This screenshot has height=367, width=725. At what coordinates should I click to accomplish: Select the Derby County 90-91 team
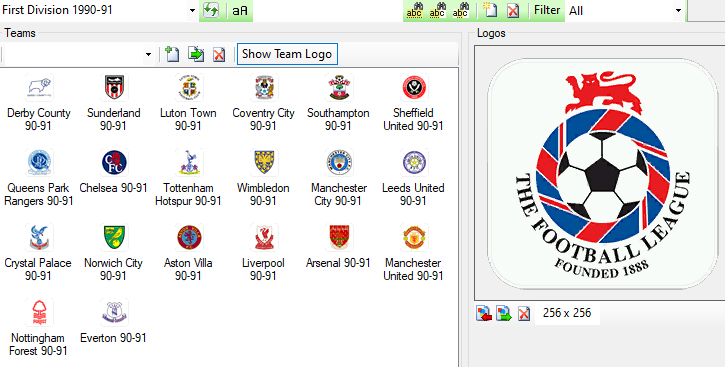click(x=39, y=103)
